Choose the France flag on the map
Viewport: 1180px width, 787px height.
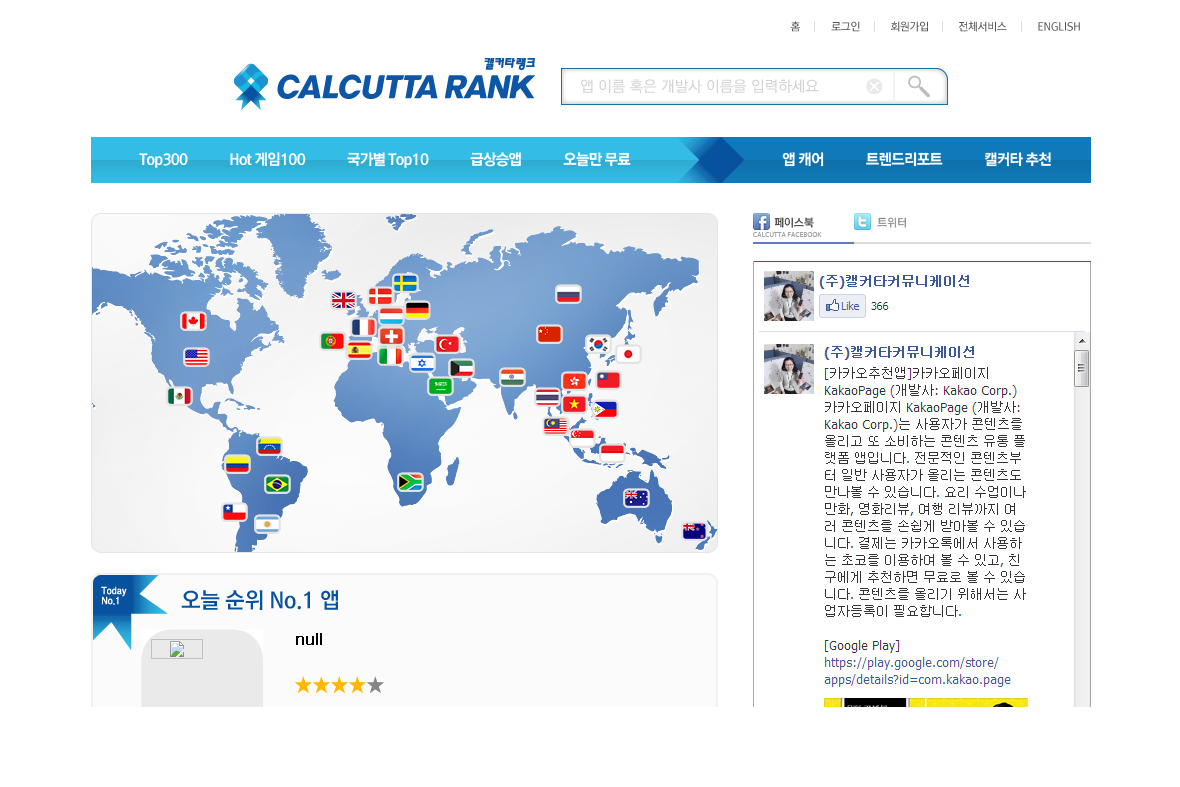point(363,327)
